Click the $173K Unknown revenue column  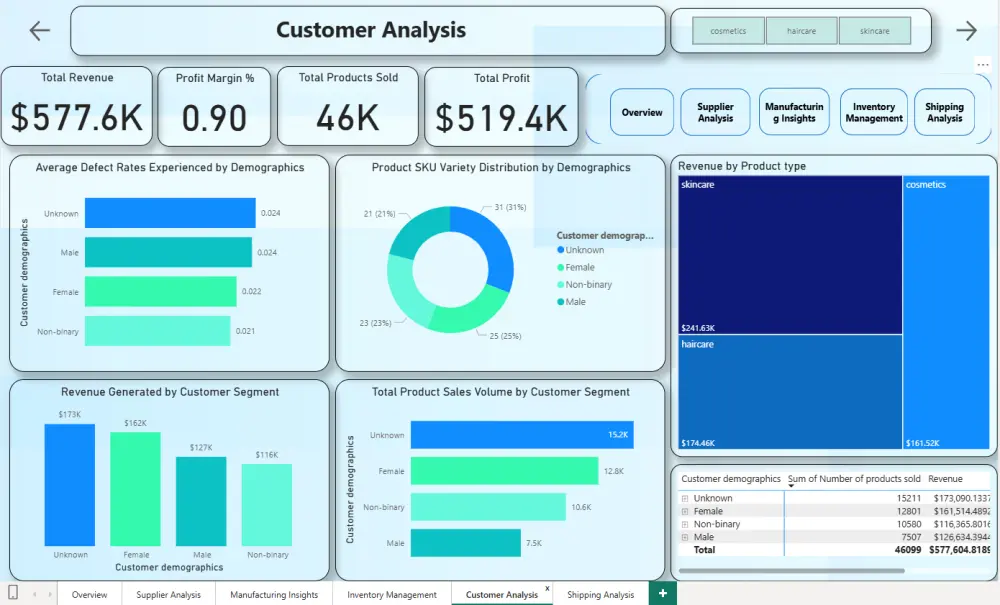click(70, 485)
